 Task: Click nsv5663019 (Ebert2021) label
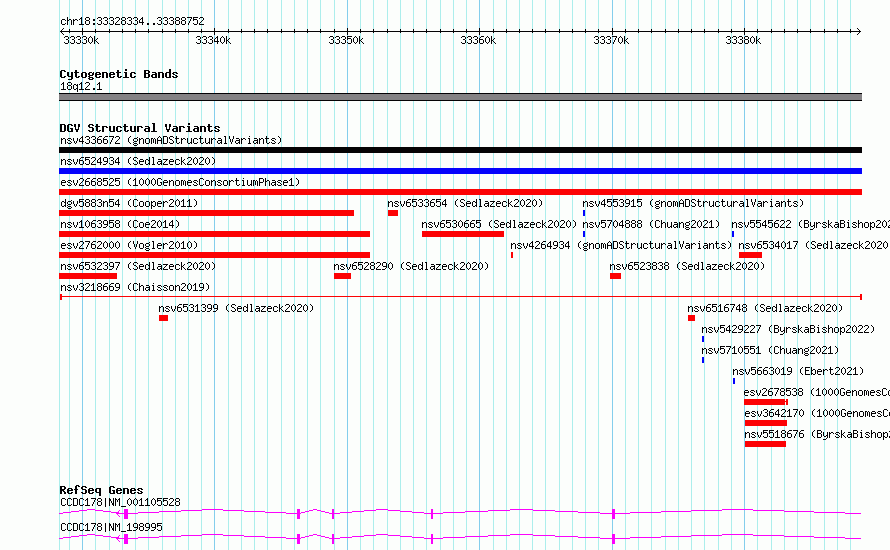(798, 371)
